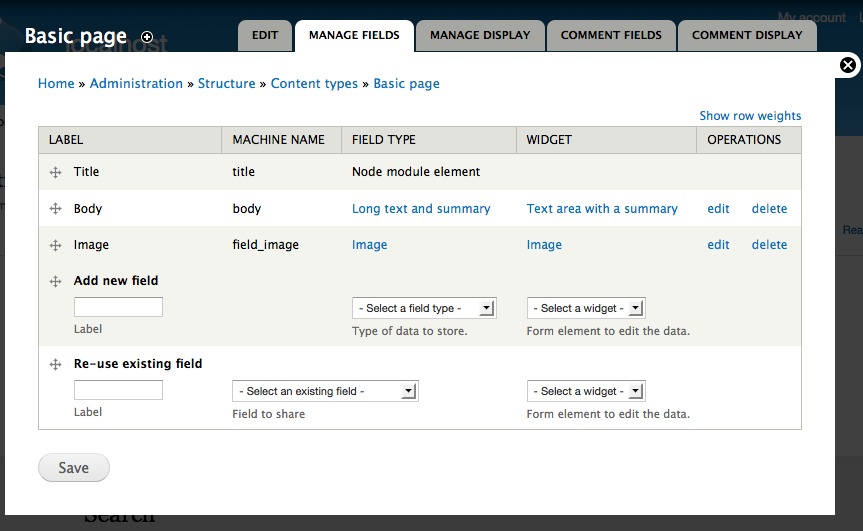863x531 pixels.
Task: Select the Manage Fields tab
Action: click(354, 35)
